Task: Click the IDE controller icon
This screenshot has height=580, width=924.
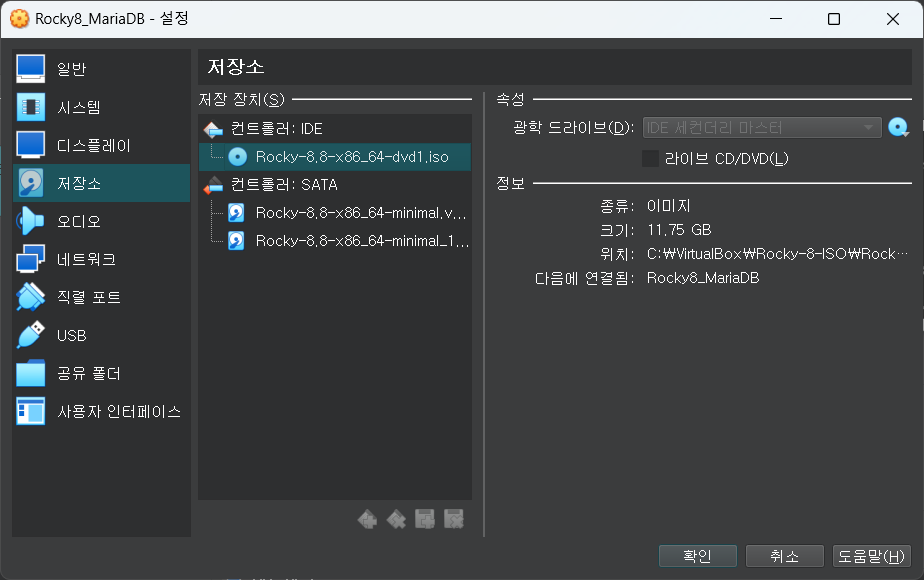Action: coord(213,128)
